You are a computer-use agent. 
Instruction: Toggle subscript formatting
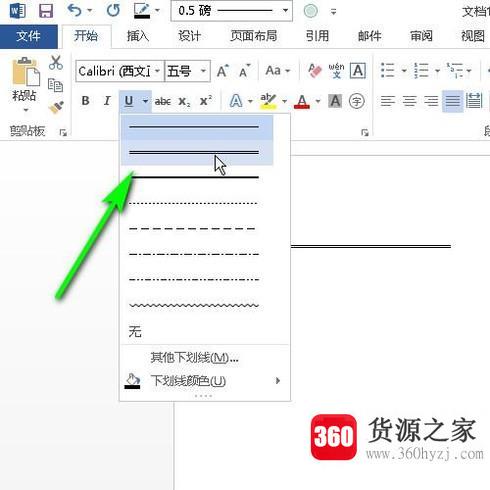pos(184,101)
